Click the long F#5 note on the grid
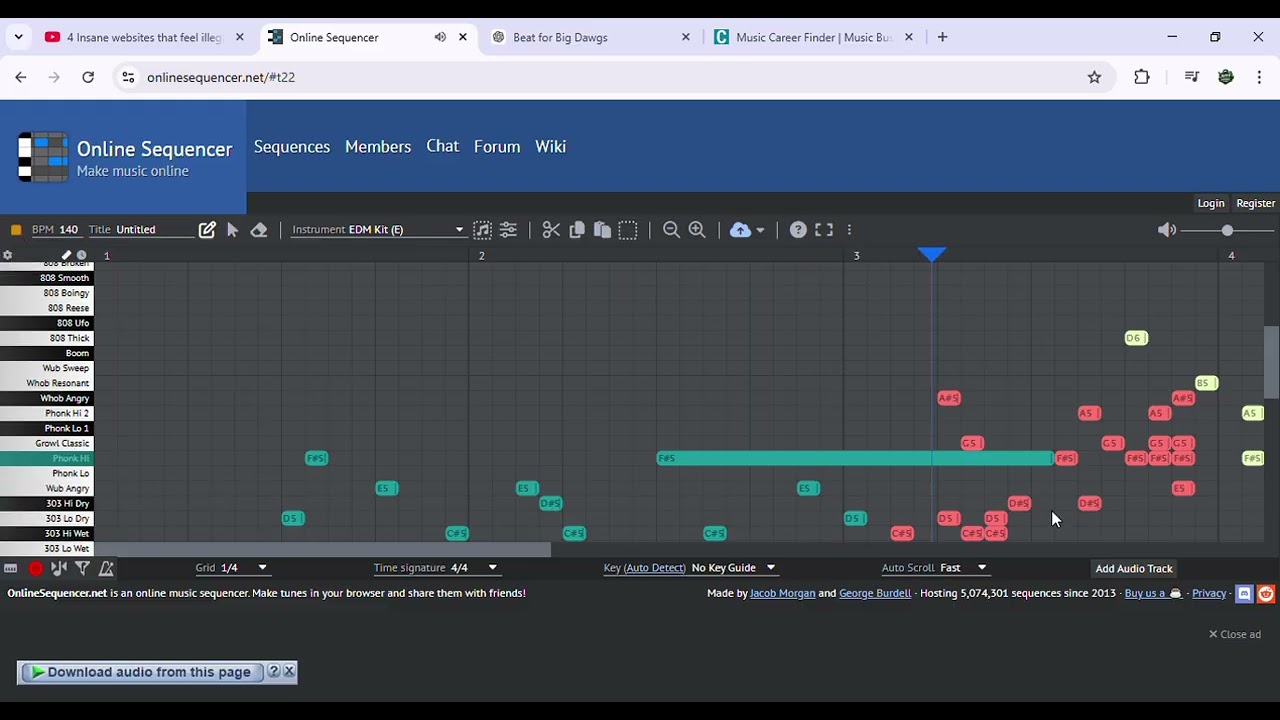This screenshot has width=1280, height=720. [855, 458]
